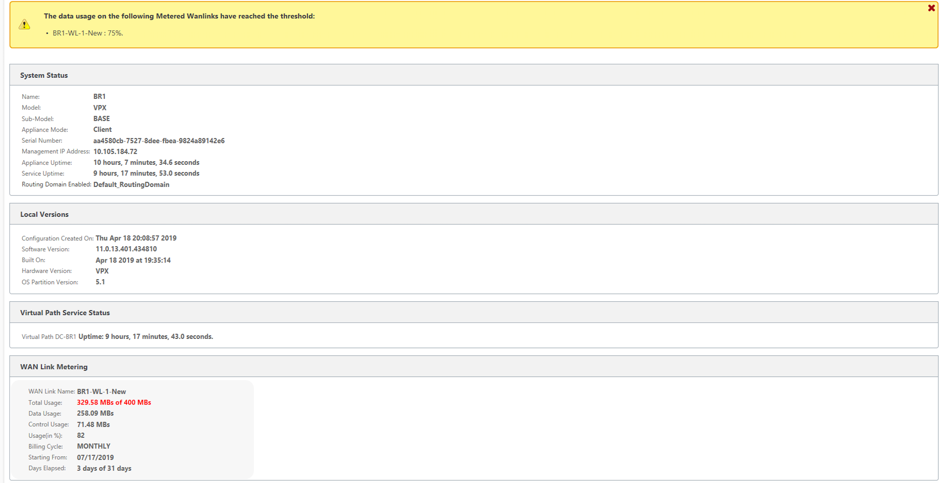Select the Sub-Model value BASE
This screenshot has height=483, width=939.
pyautogui.click(x=102, y=119)
